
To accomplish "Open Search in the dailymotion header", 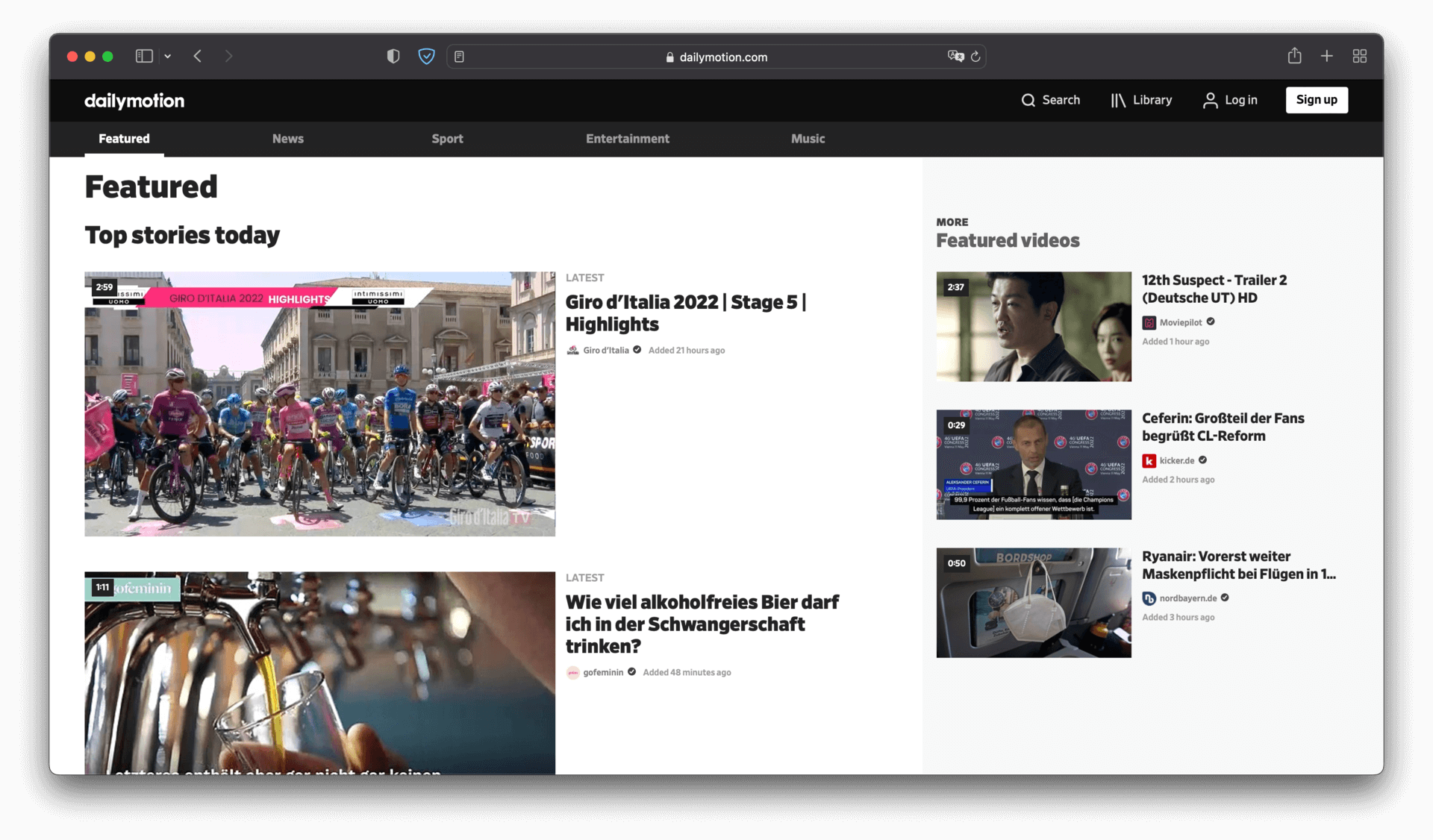I will 1050,100.
